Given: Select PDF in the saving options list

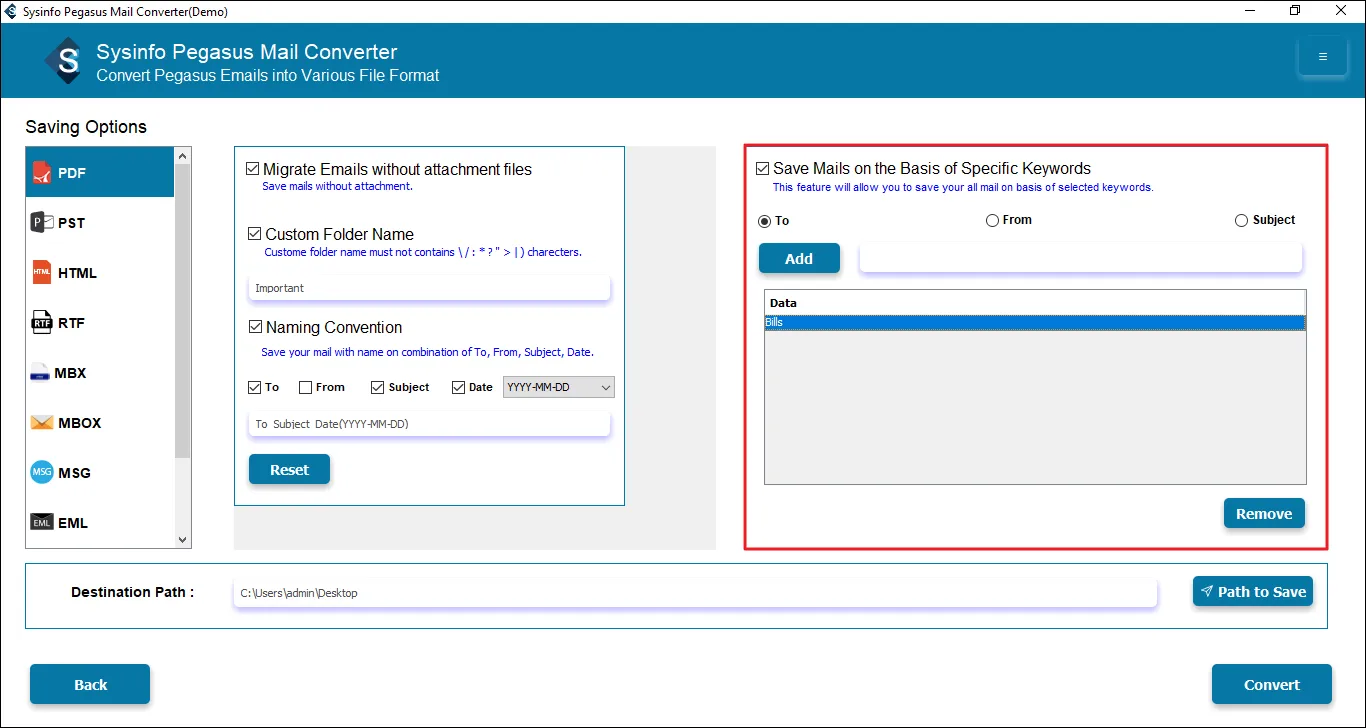Looking at the screenshot, I should (x=101, y=173).
